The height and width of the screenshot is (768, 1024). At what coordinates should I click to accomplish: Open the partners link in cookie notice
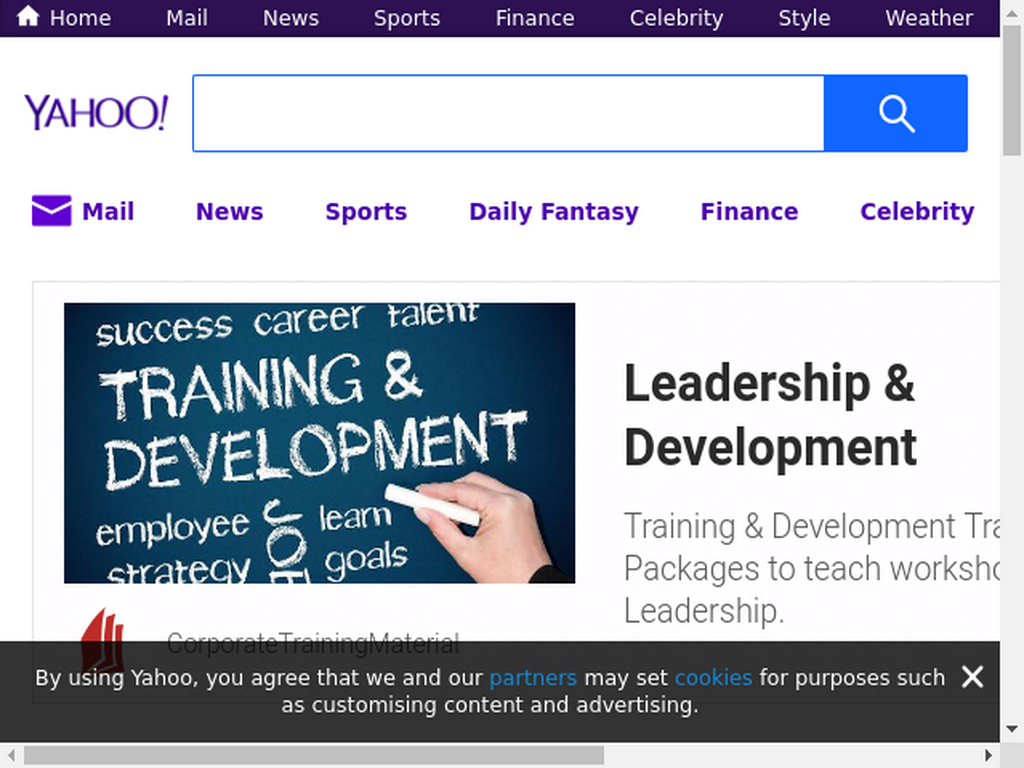click(x=533, y=678)
